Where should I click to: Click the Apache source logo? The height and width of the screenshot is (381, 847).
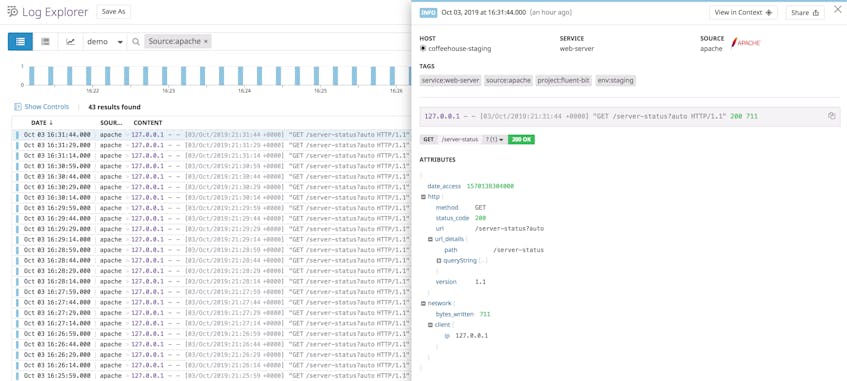click(x=745, y=43)
